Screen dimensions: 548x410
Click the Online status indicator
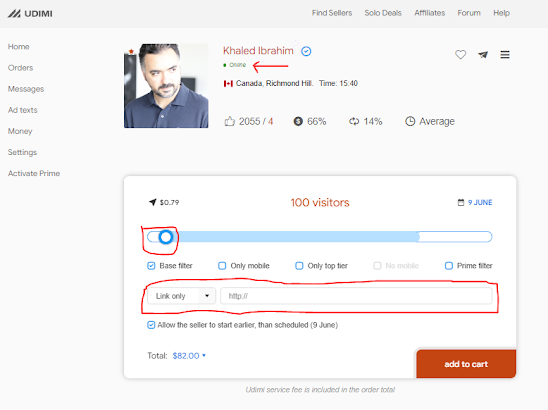click(x=235, y=65)
